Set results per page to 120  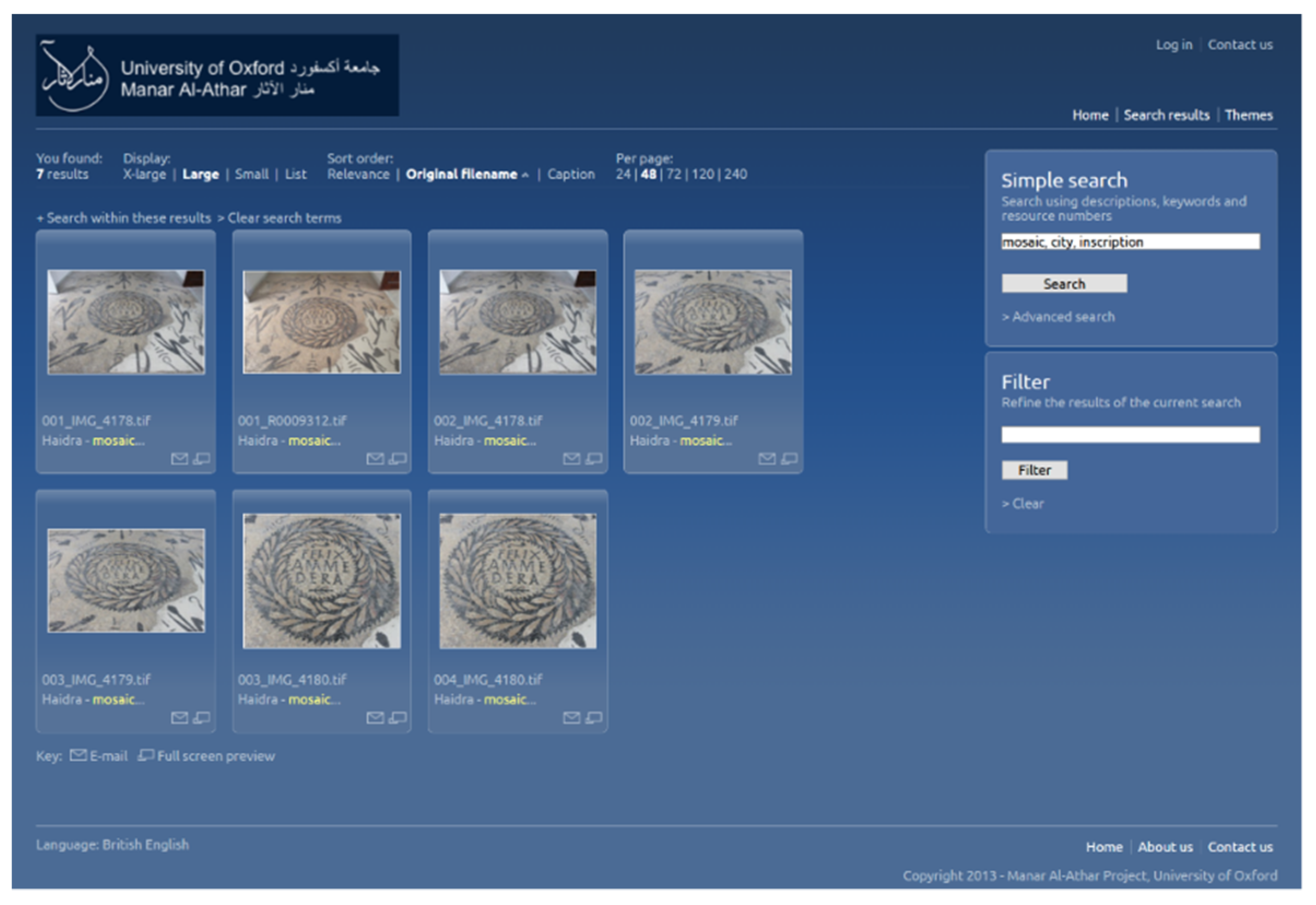click(703, 175)
